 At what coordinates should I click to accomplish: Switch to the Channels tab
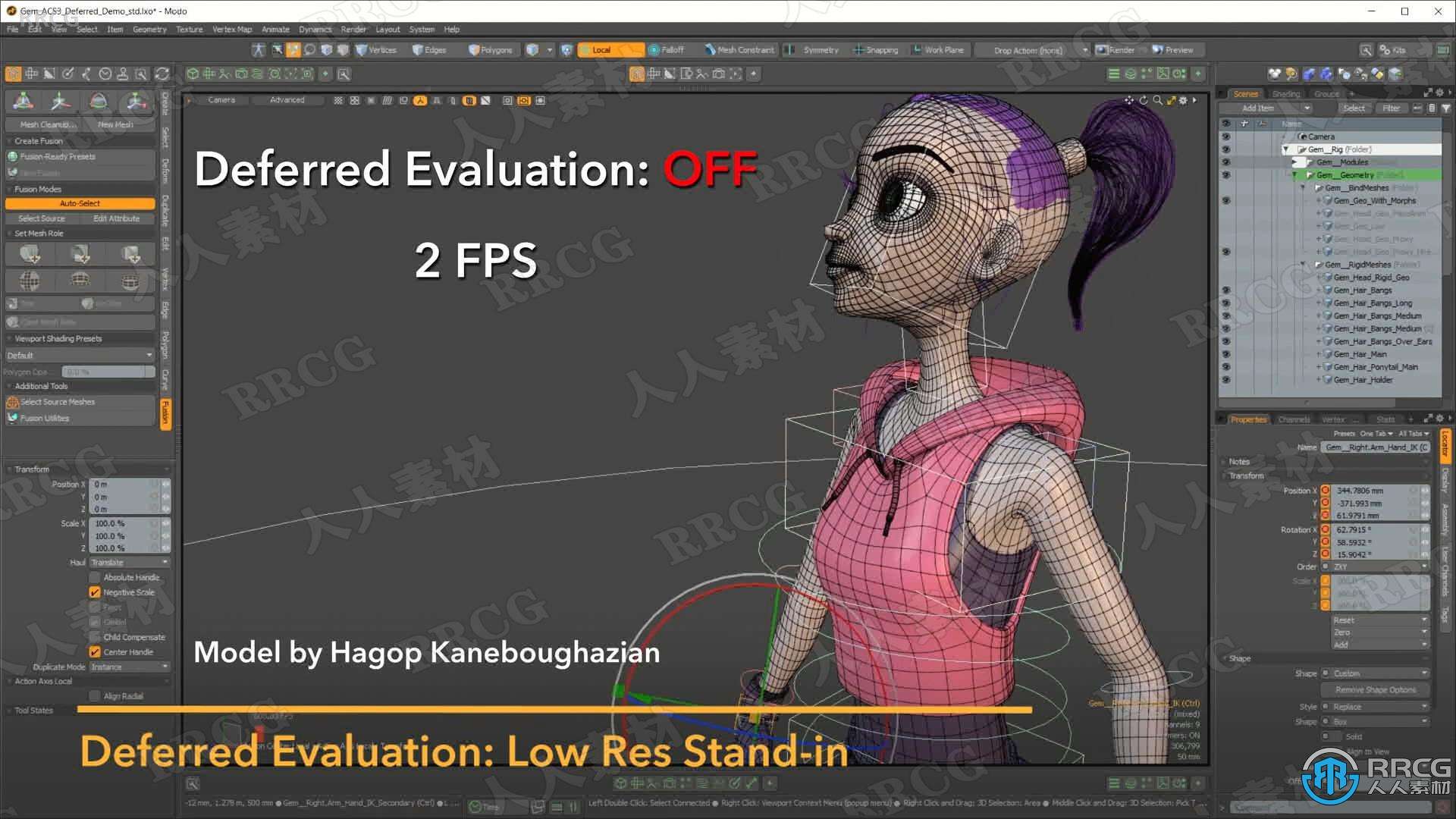(x=1294, y=419)
